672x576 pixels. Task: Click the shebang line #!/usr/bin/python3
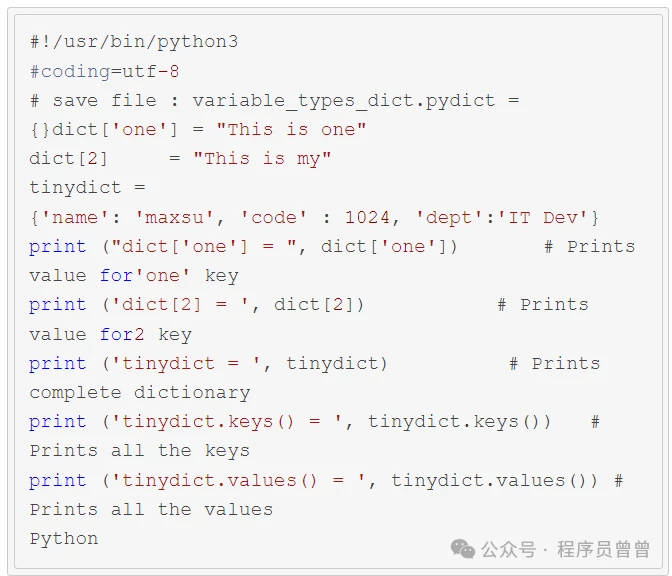point(134,42)
